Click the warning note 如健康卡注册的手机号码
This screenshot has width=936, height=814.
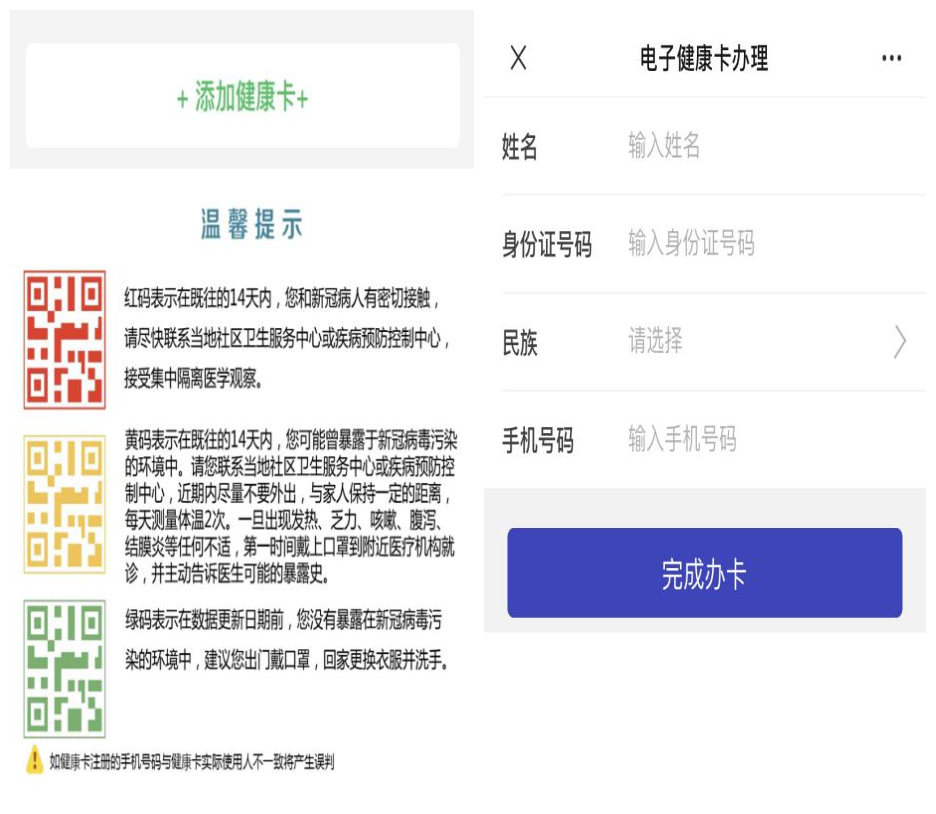(x=192, y=761)
